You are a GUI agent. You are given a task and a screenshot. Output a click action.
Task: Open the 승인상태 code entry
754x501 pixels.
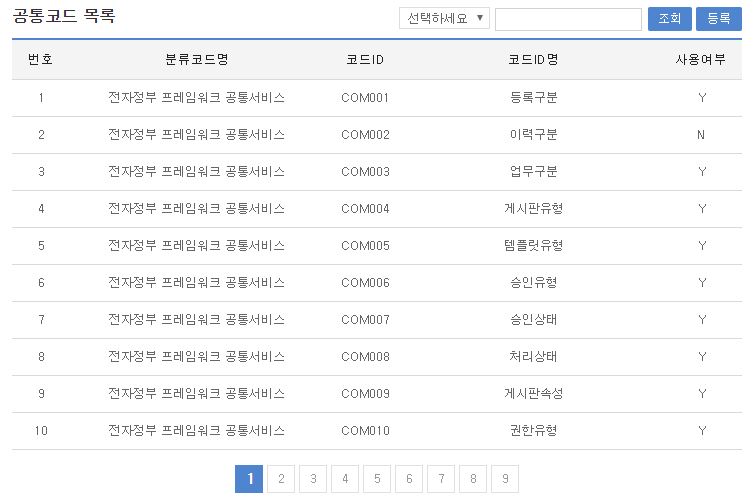tap(533, 320)
